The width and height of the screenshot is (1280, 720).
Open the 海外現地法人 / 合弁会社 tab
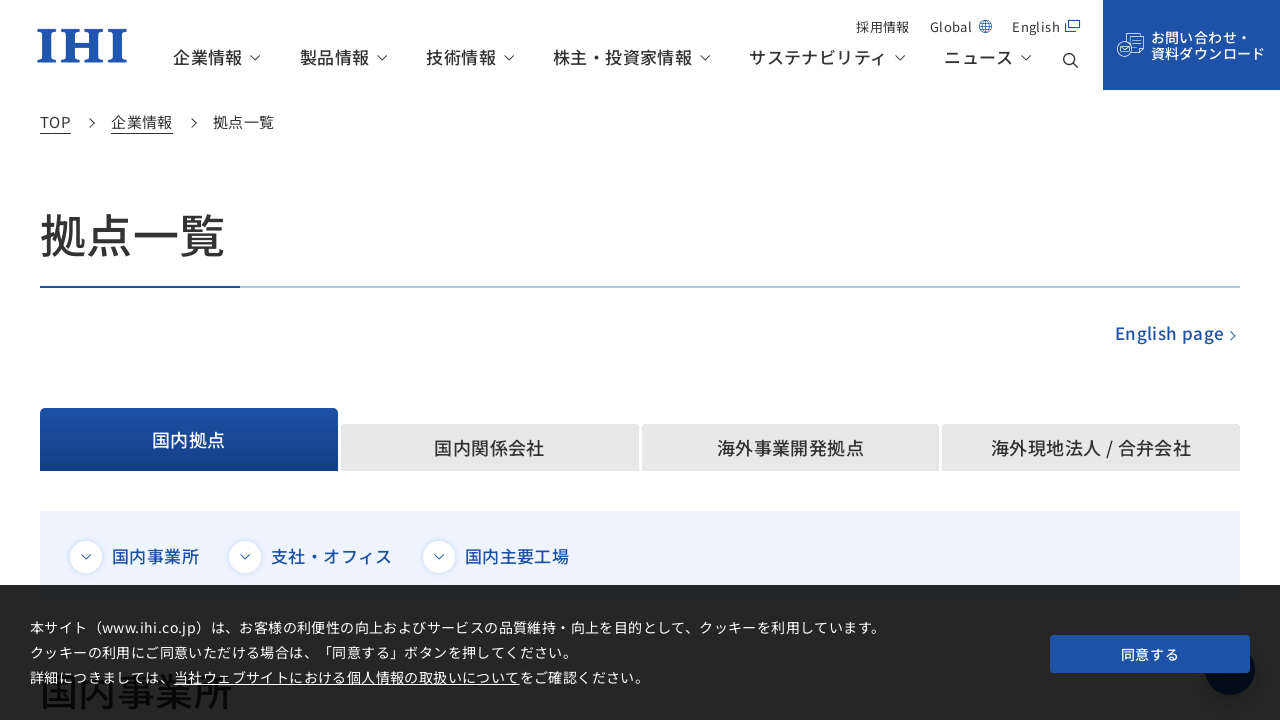pos(1090,448)
